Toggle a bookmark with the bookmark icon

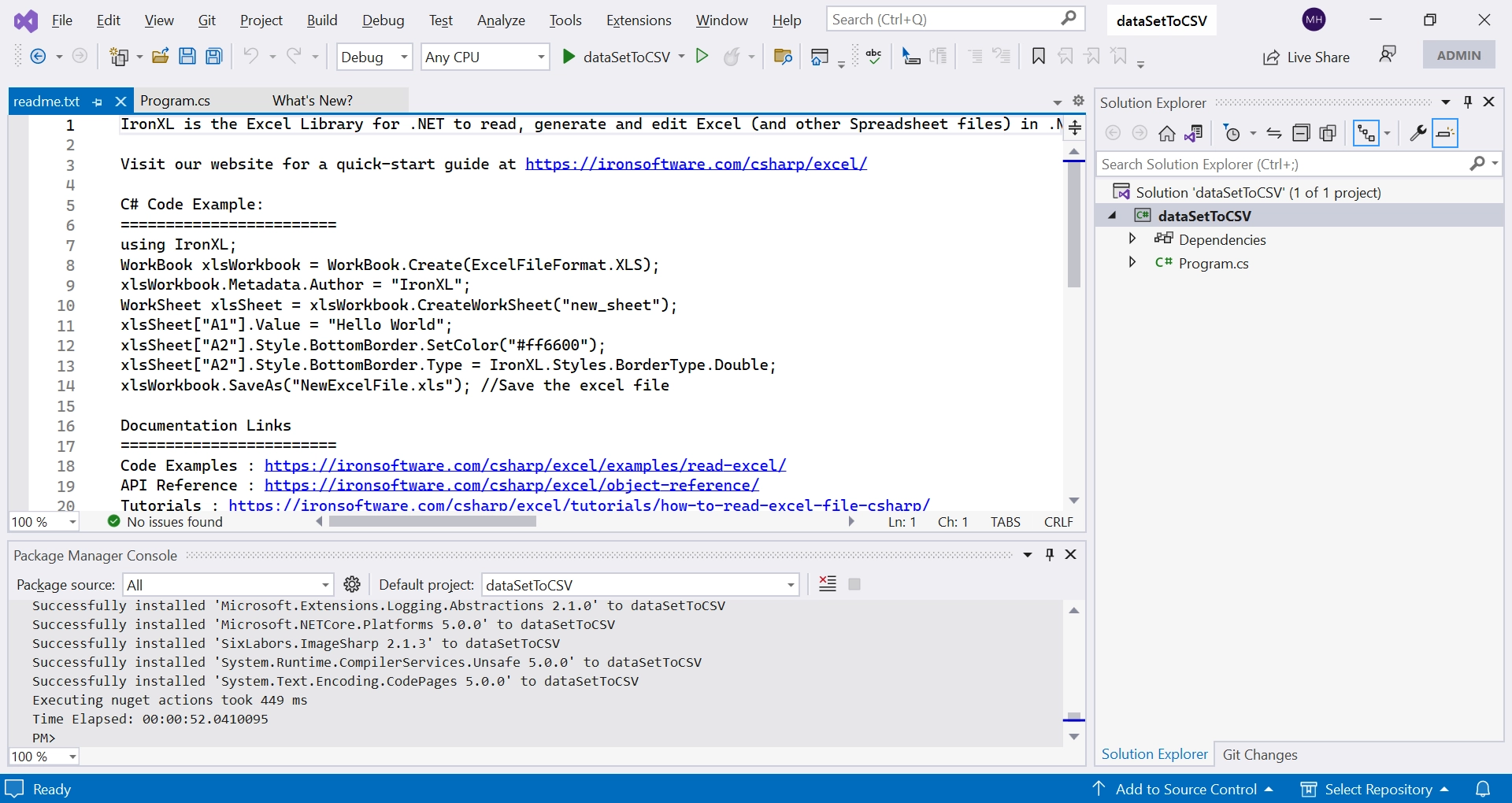[x=1039, y=56]
